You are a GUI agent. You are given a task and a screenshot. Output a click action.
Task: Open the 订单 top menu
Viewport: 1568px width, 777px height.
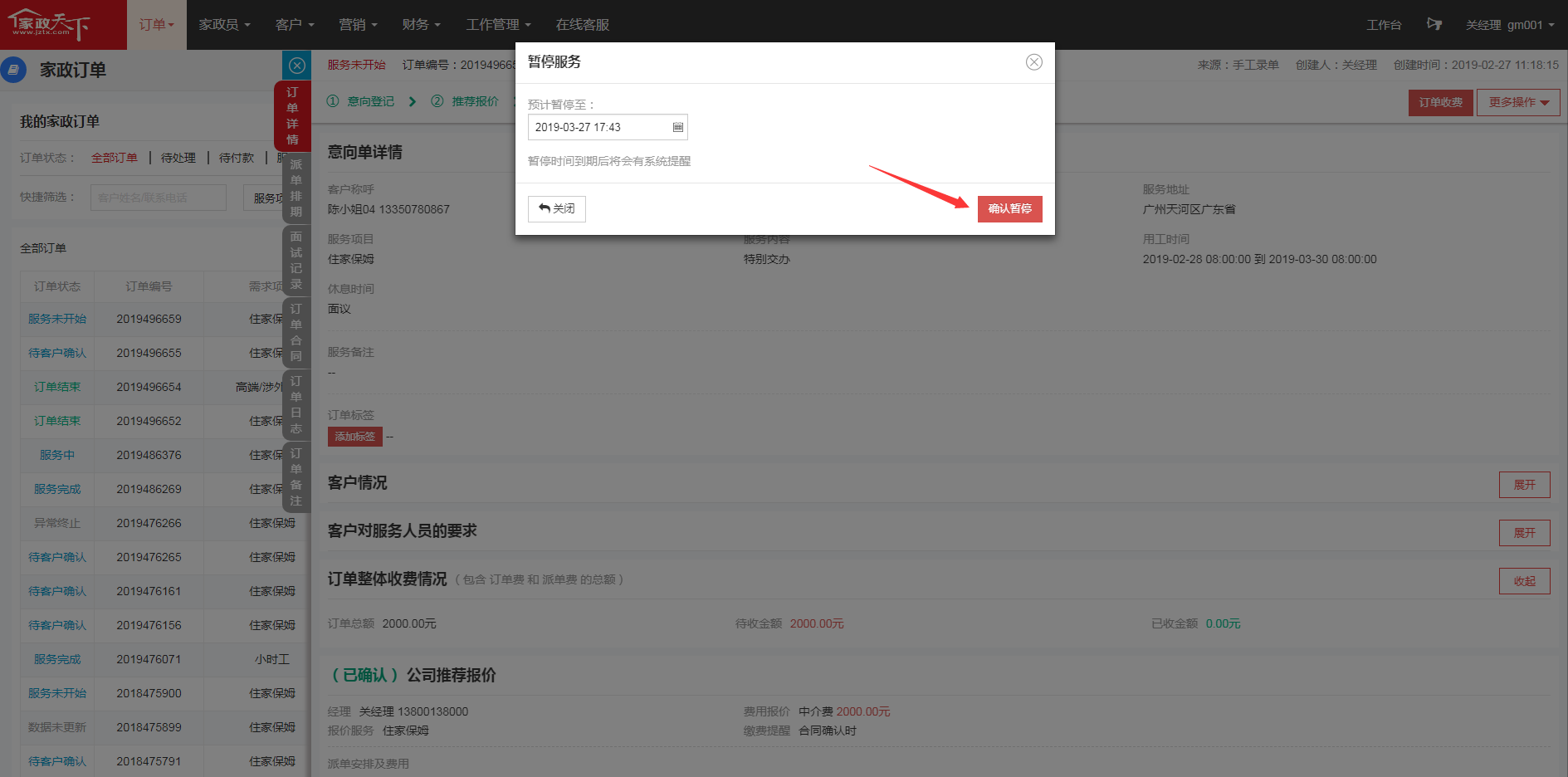pyautogui.click(x=157, y=25)
